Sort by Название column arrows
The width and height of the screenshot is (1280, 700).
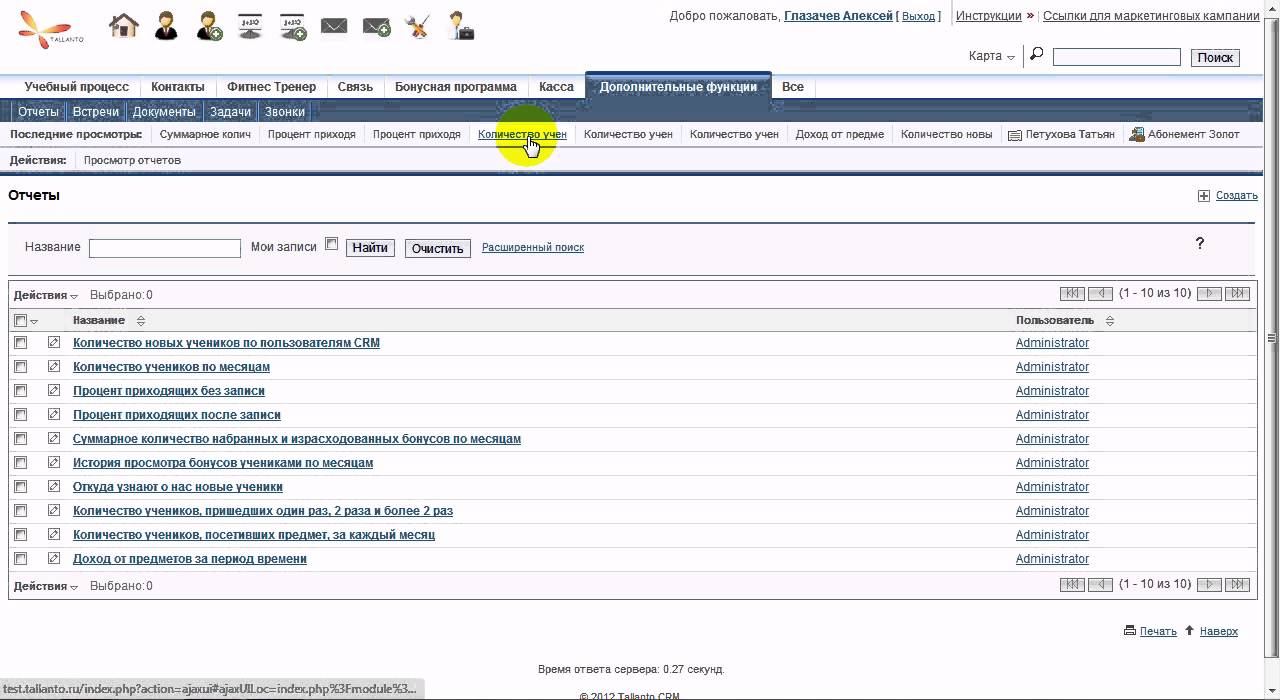140,321
